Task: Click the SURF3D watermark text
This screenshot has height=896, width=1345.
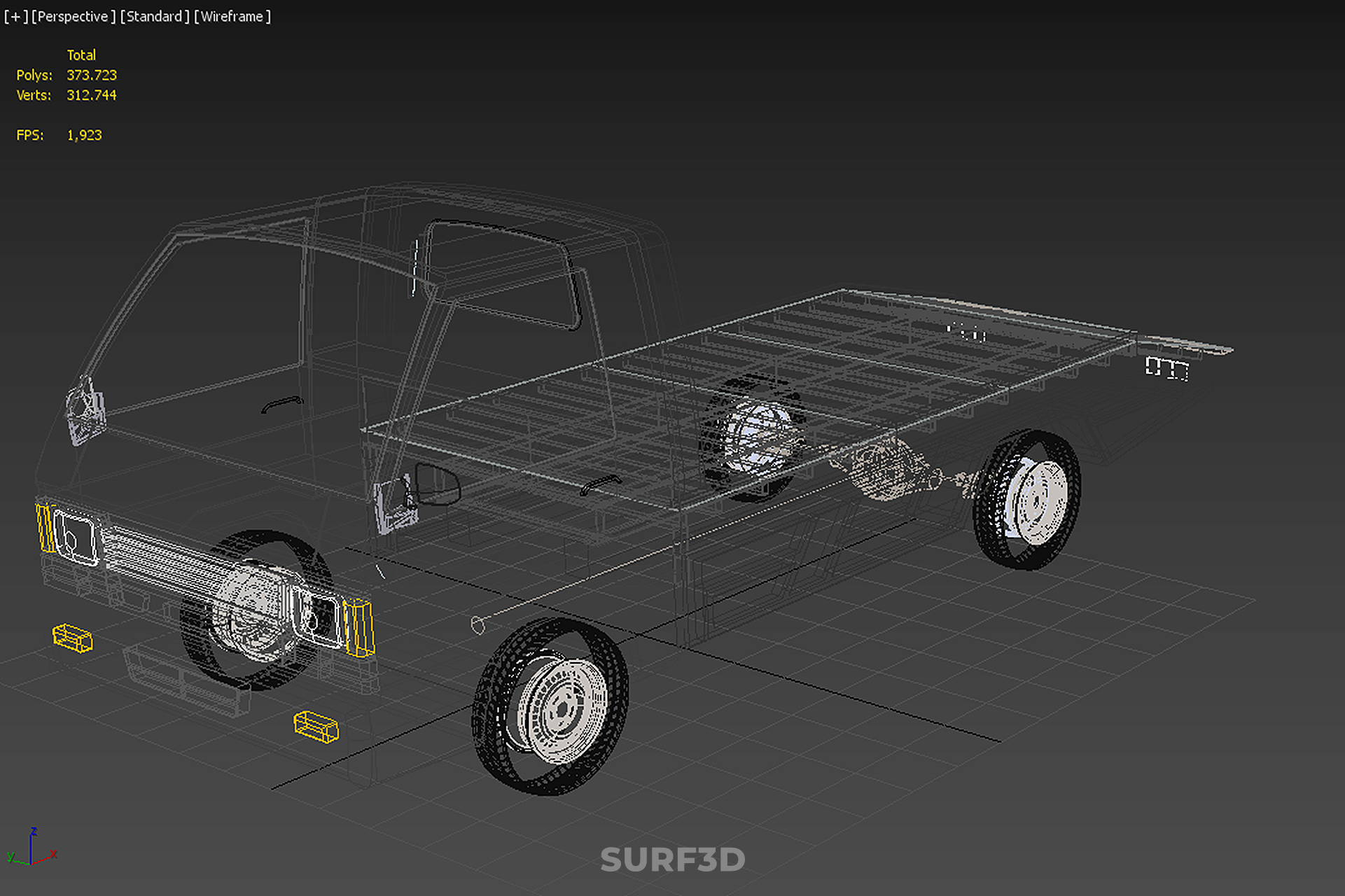Action: pyautogui.click(x=672, y=860)
